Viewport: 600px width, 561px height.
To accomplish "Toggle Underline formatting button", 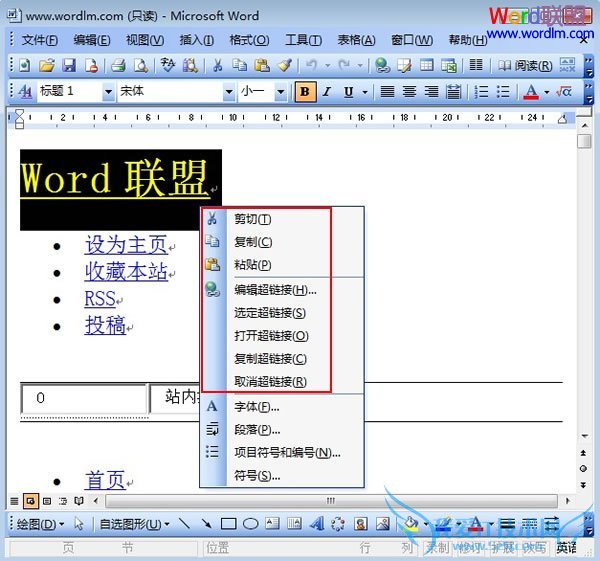I will pos(349,92).
